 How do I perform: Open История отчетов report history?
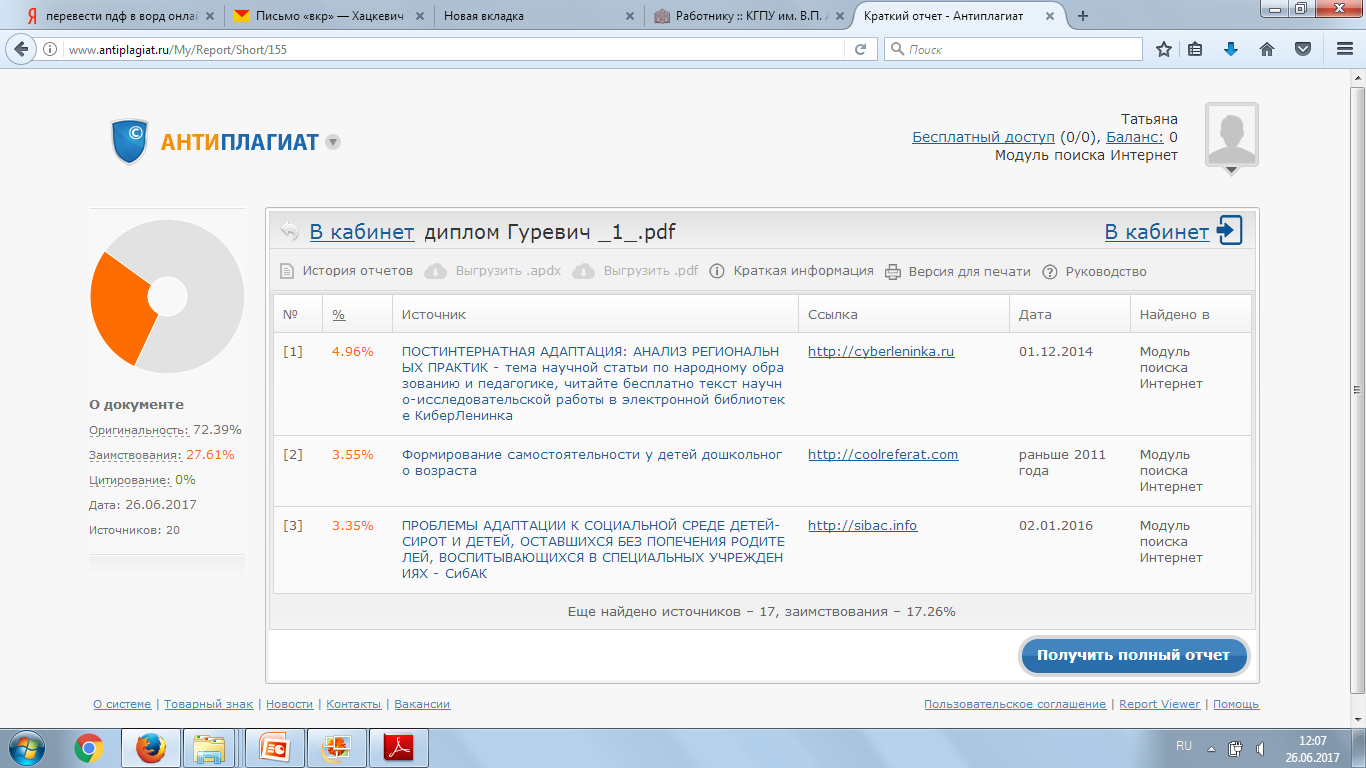pyautogui.click(x=346, y=271)
